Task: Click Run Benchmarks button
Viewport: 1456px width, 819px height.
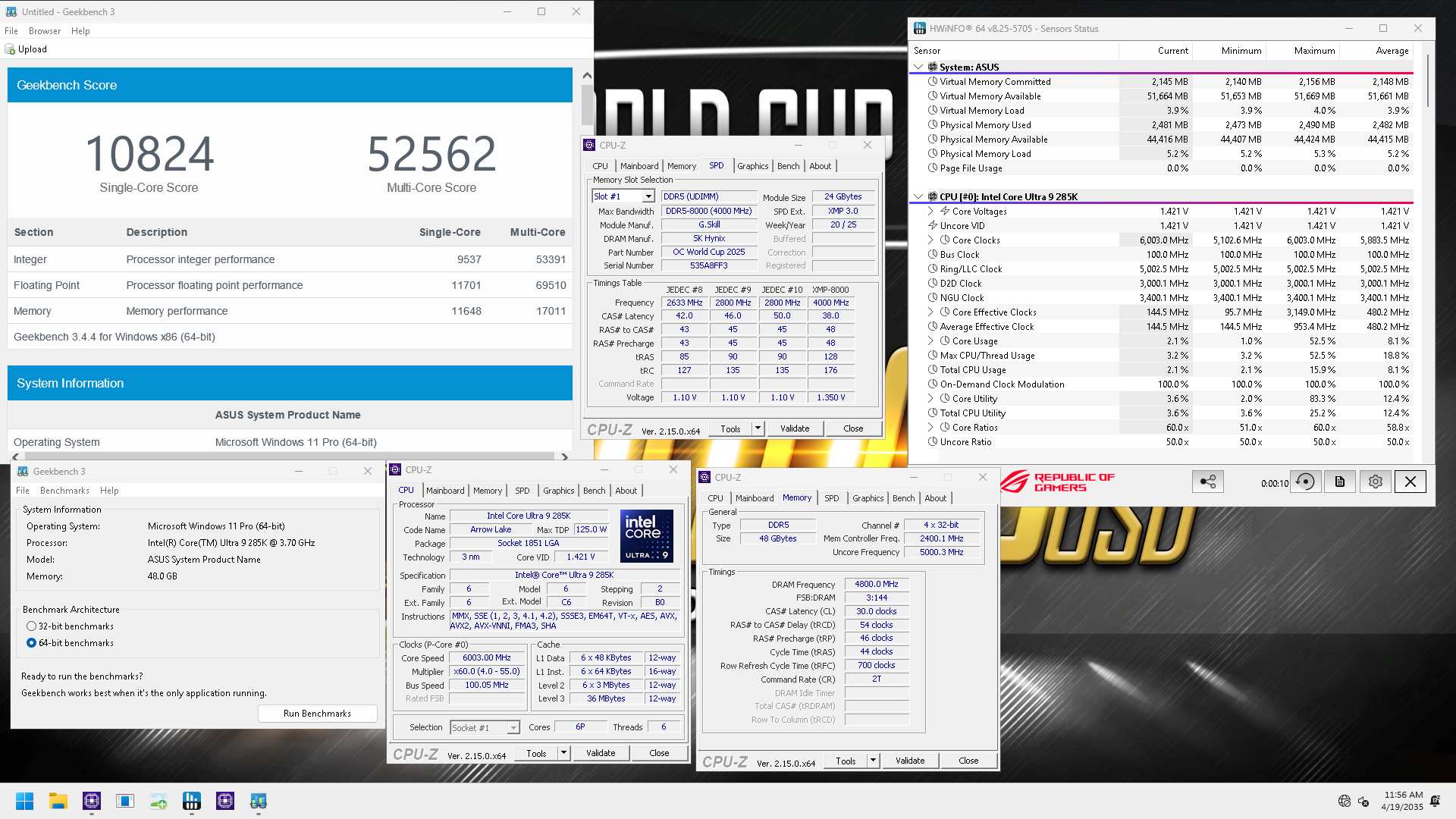Action: [317, 714]
